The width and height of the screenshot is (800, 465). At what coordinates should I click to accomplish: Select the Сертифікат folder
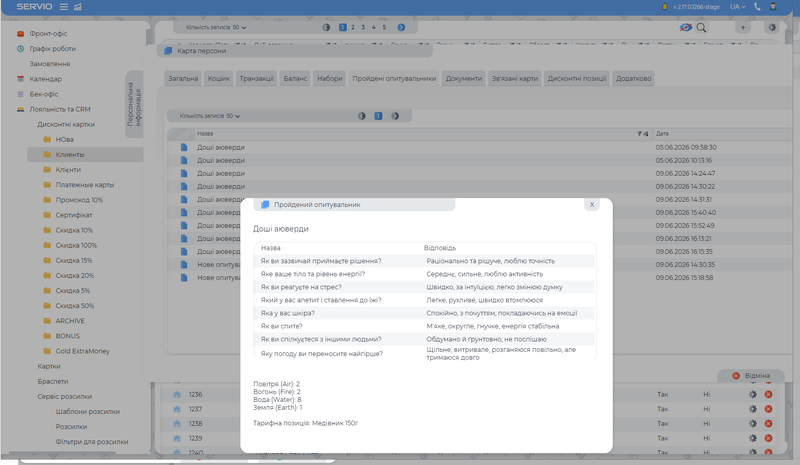tap(74, 215)
